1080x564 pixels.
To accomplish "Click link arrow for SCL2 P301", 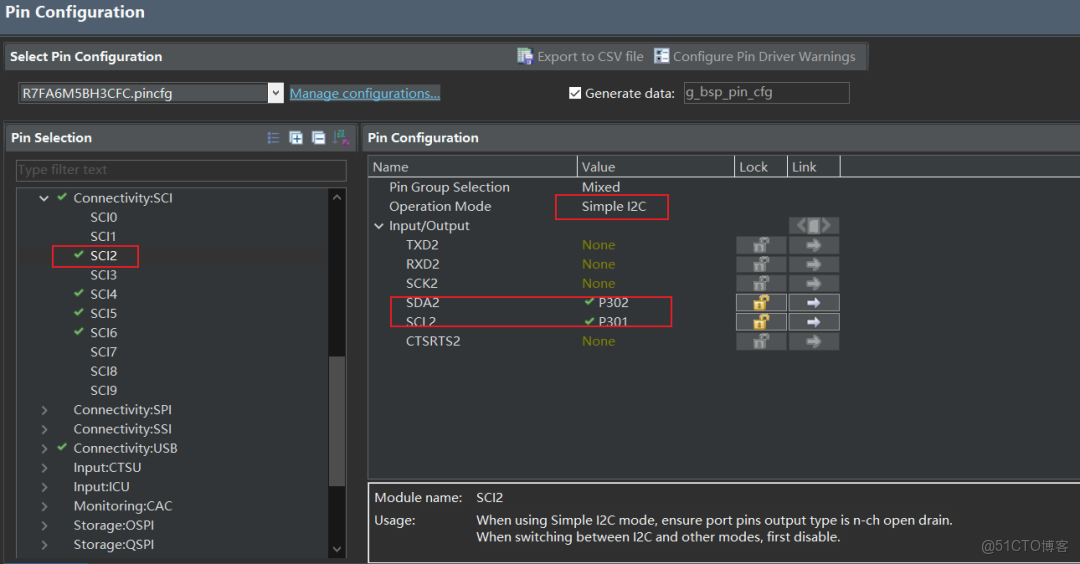I will tap(813, 322).
